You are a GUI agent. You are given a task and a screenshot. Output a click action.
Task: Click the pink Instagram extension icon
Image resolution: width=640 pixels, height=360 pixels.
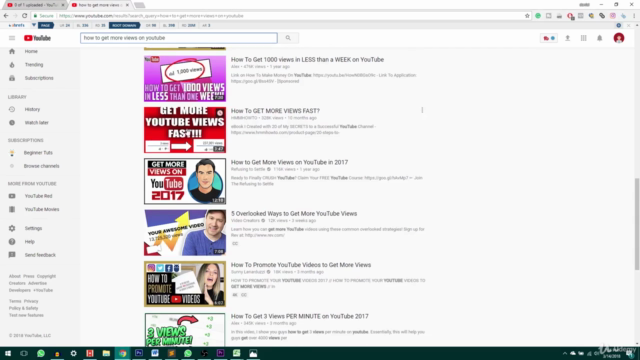point(613,16)
